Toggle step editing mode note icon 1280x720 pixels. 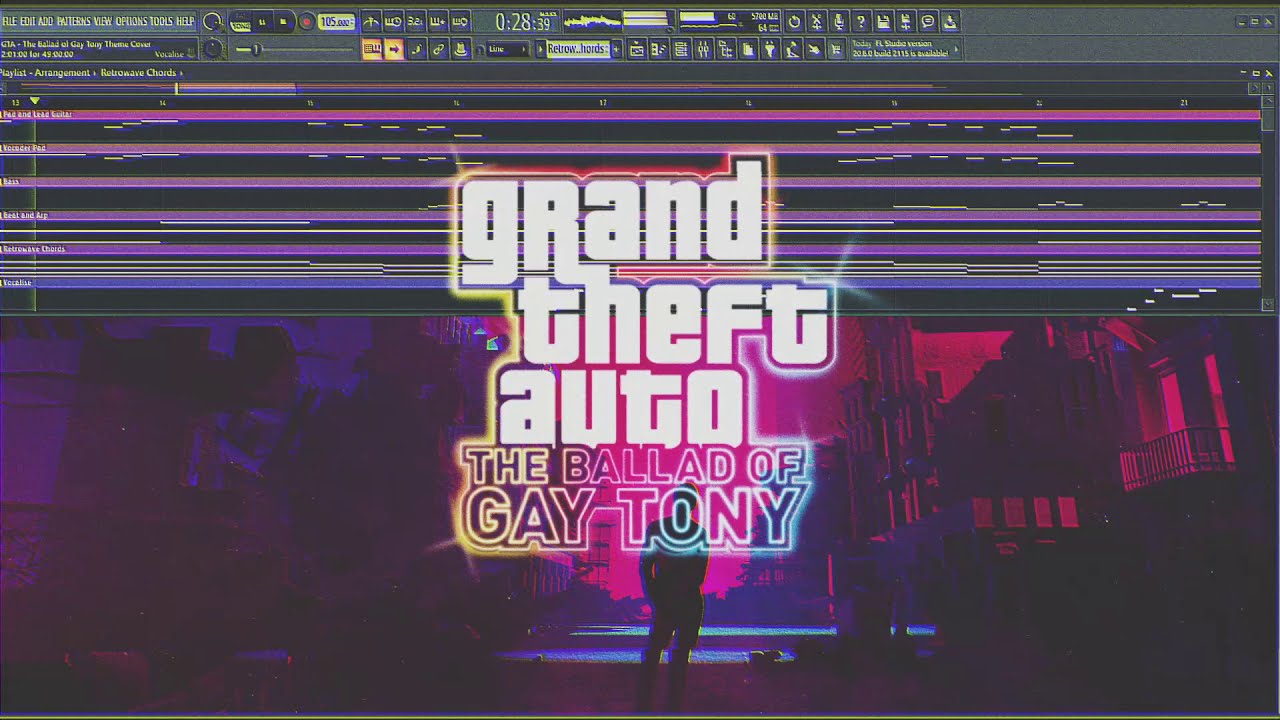(417, 49)
